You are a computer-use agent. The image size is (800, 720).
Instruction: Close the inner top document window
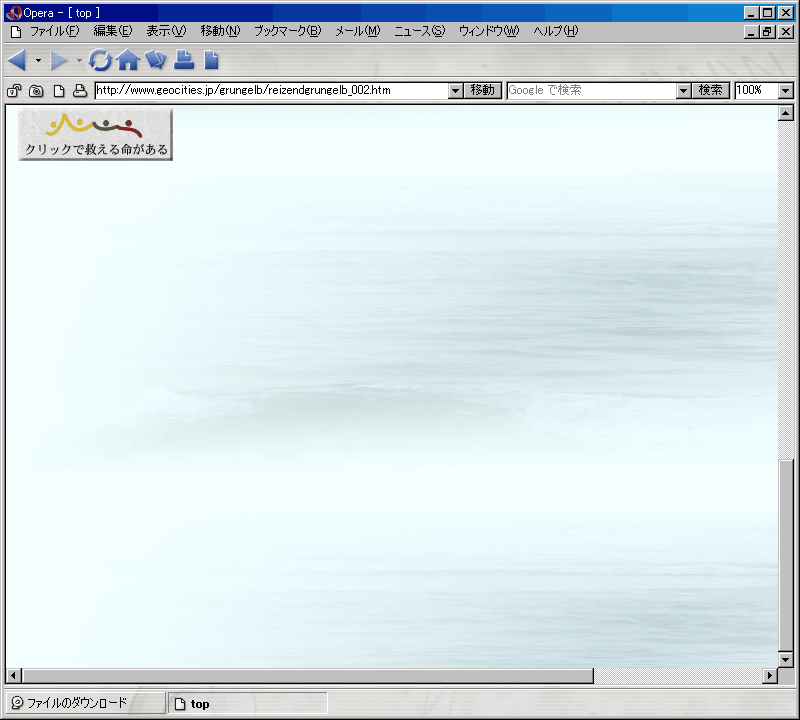786,32
